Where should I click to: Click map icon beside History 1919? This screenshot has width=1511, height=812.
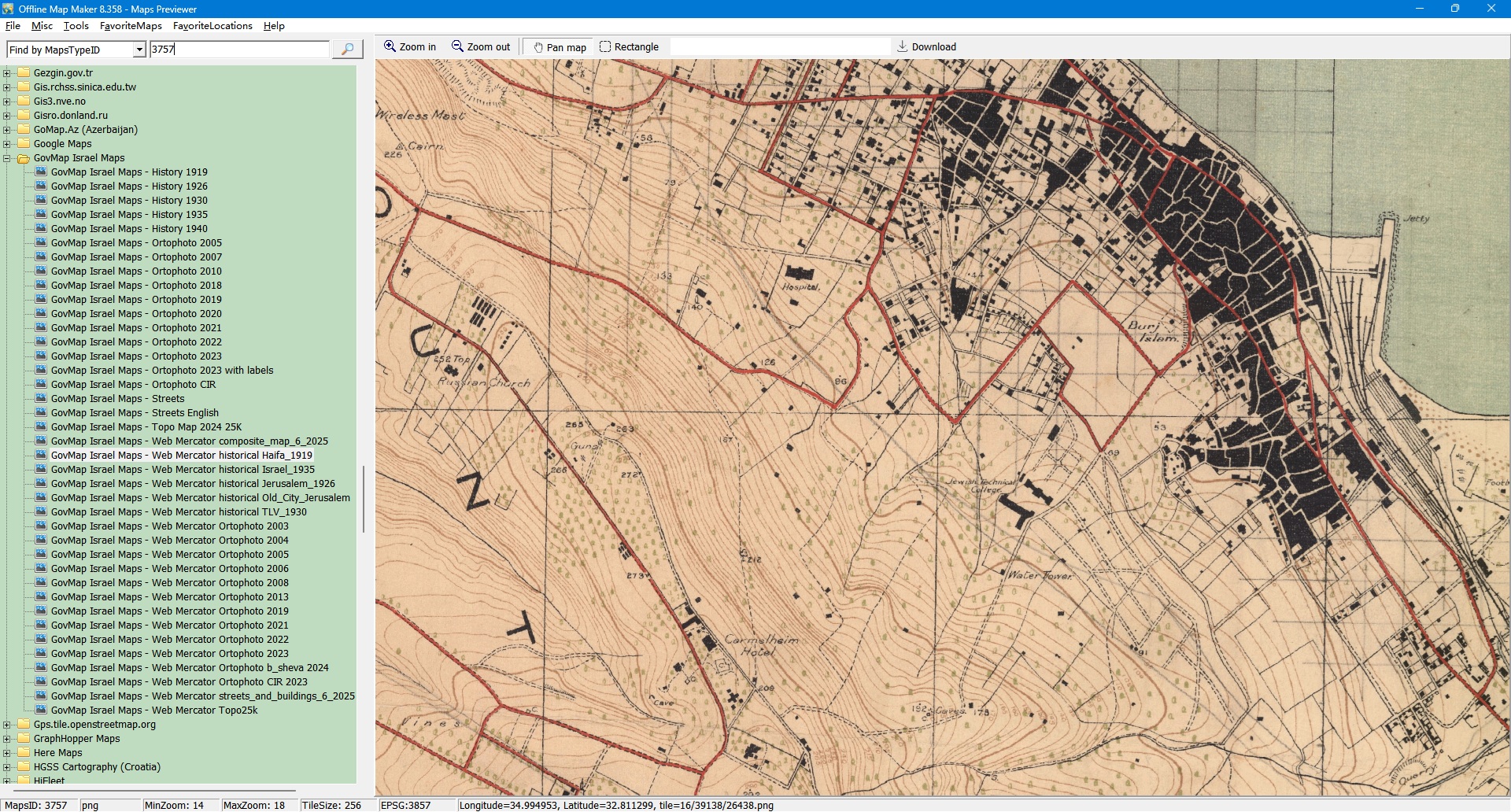tap(41, 172)
